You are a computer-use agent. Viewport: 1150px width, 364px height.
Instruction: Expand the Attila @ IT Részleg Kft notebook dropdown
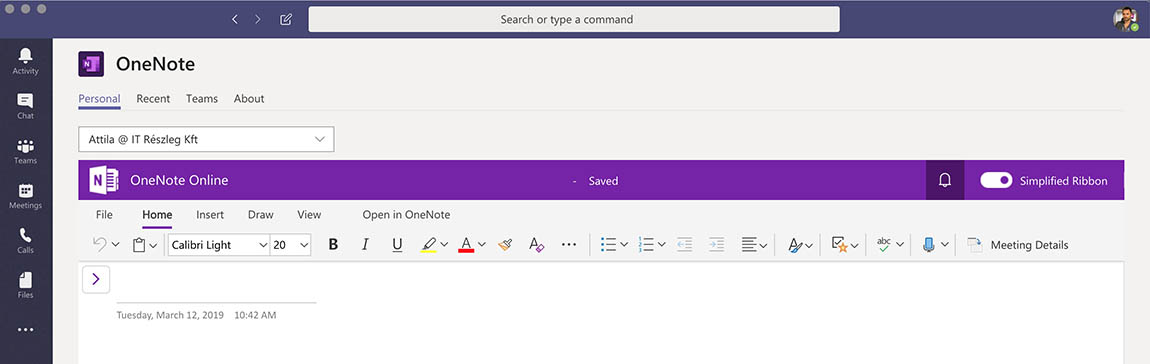tap(320, 139)
